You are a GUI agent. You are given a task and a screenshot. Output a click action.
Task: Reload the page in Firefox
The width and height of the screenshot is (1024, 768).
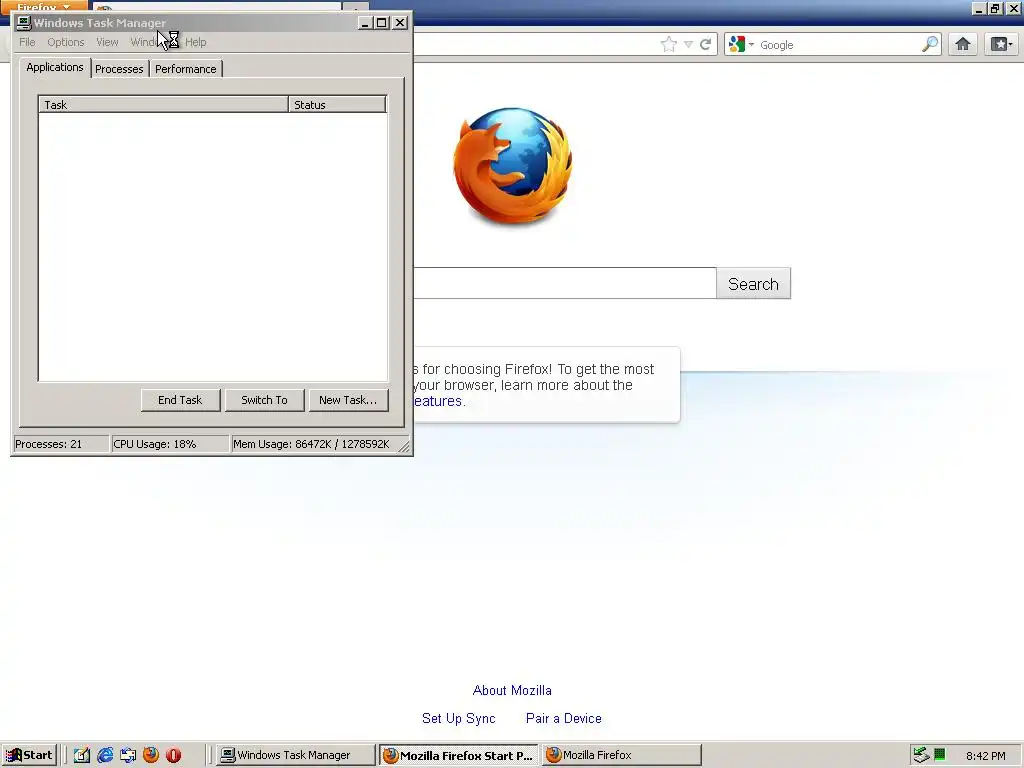[705, 44]
